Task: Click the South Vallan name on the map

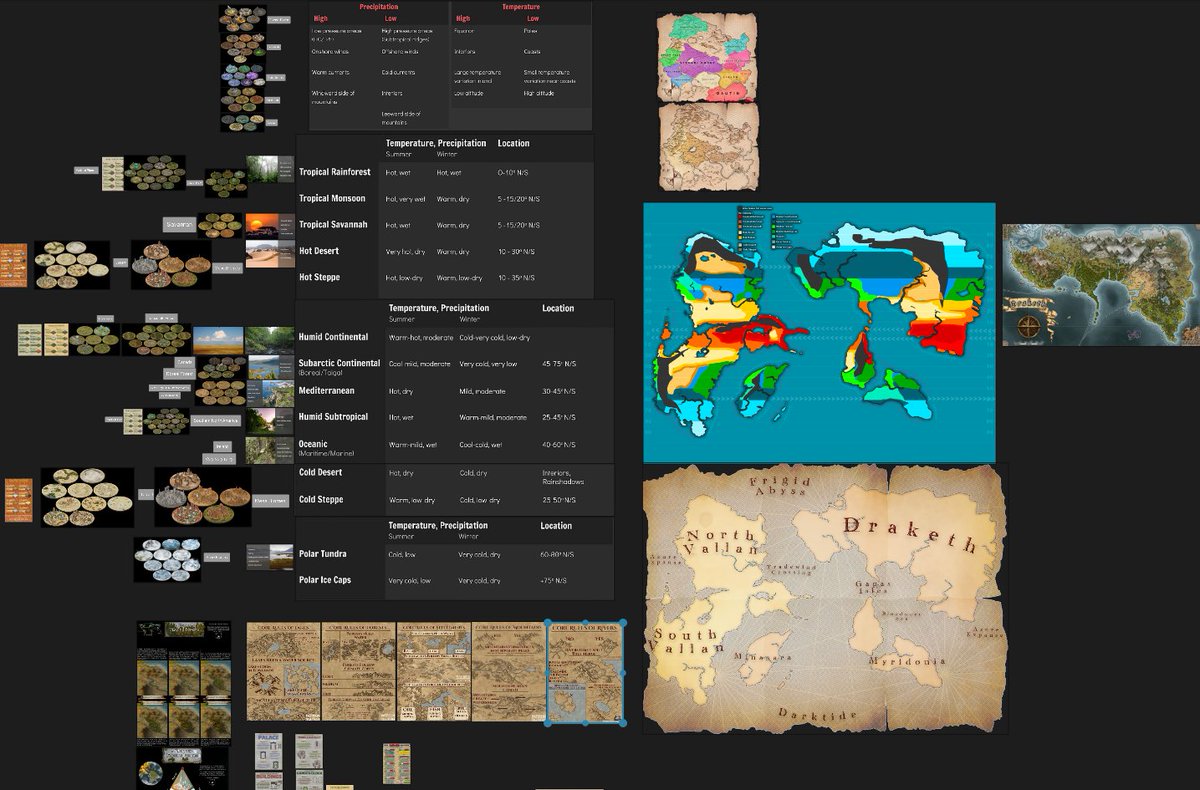Action: tap(686, 642)
